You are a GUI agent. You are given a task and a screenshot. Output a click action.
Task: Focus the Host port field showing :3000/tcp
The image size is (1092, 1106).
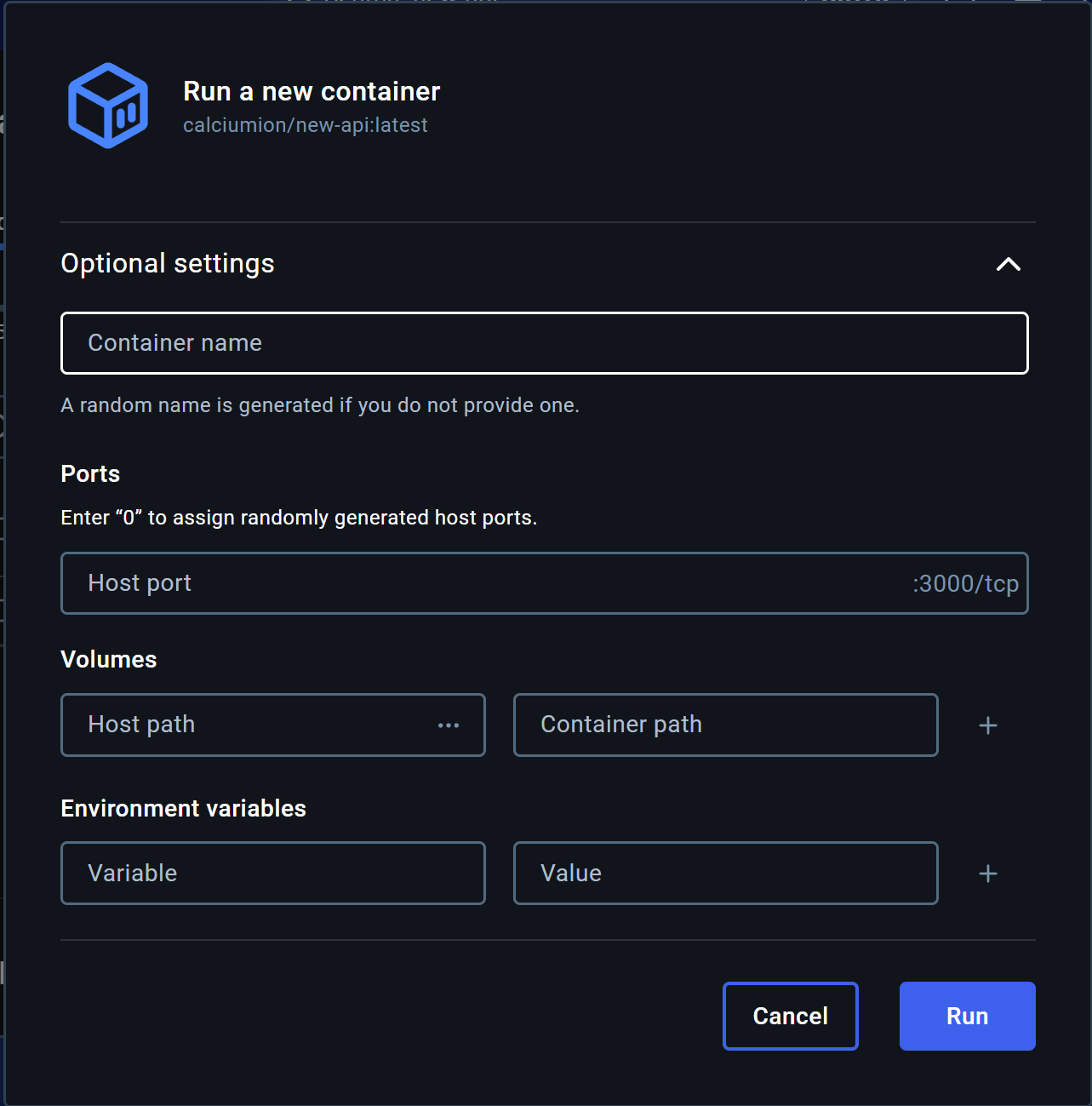(545, 583)
